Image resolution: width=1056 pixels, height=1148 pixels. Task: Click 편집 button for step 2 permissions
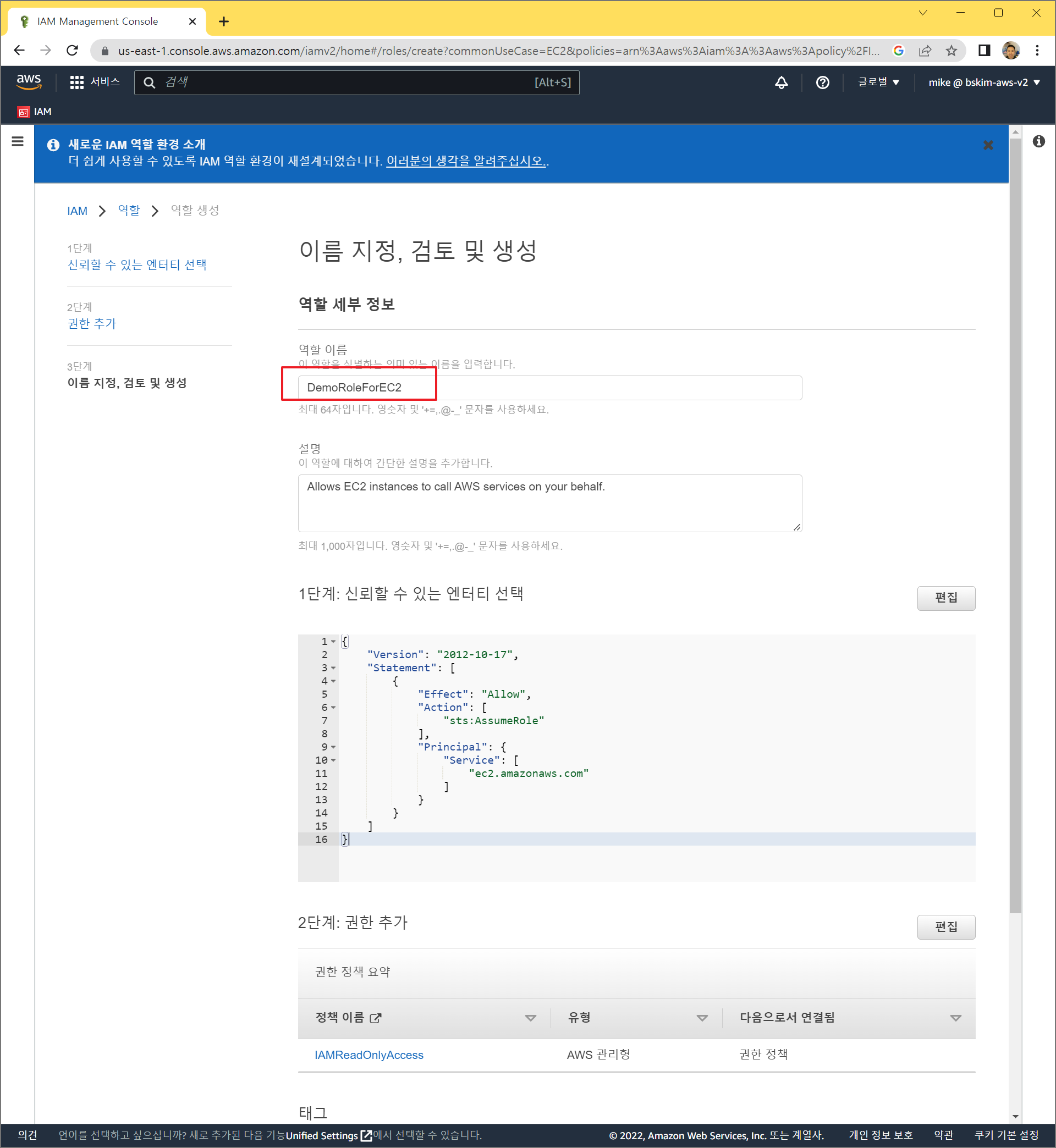point(945,927)
